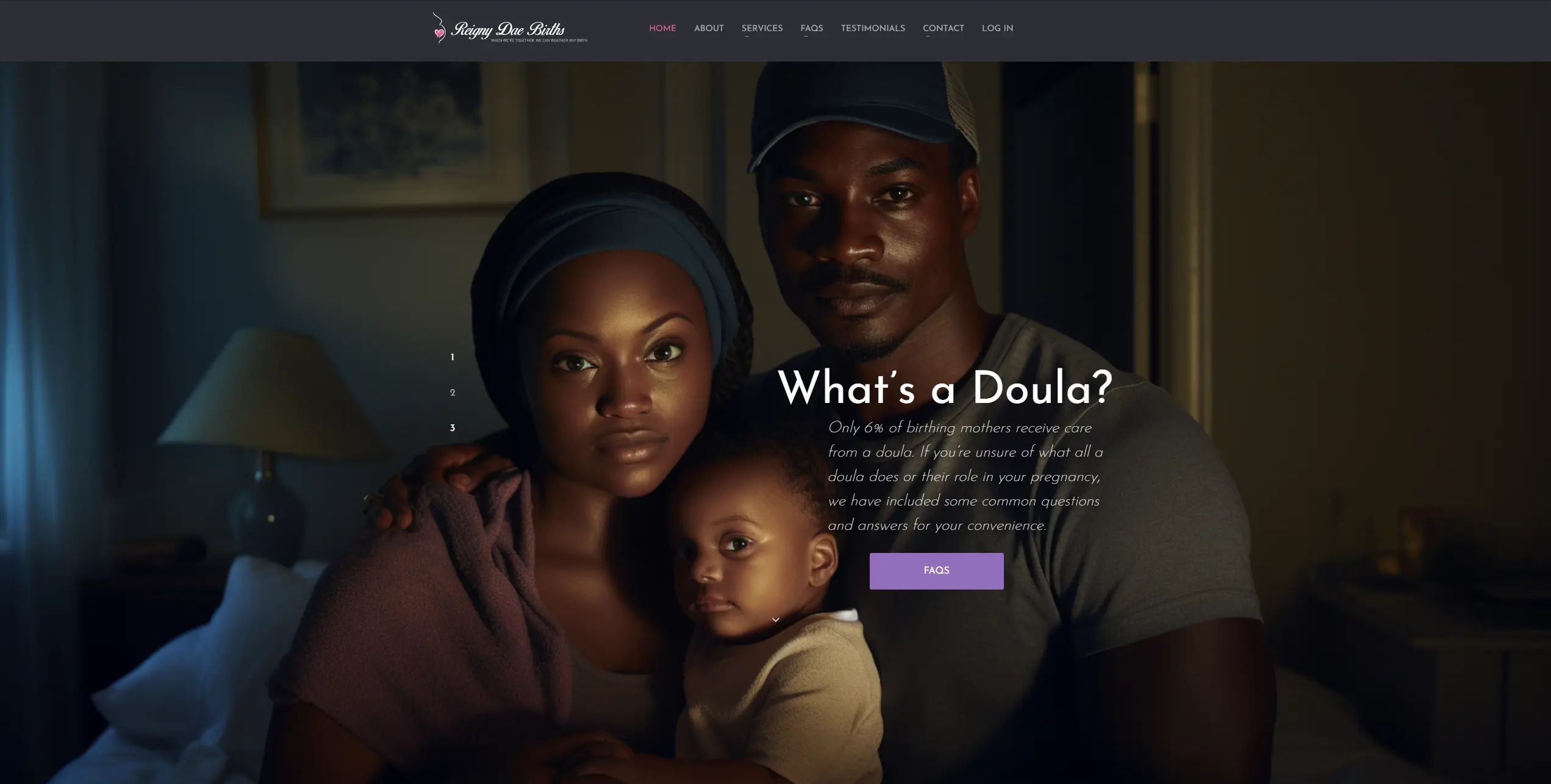Click the pregnant silhouette heart logo icon

click(439, 28)
